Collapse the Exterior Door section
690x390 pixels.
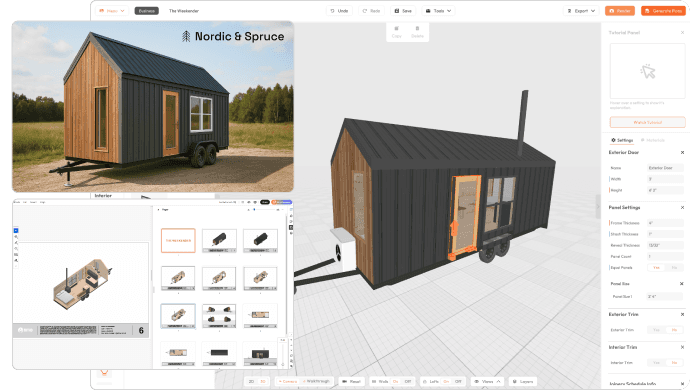pos(683,152)
